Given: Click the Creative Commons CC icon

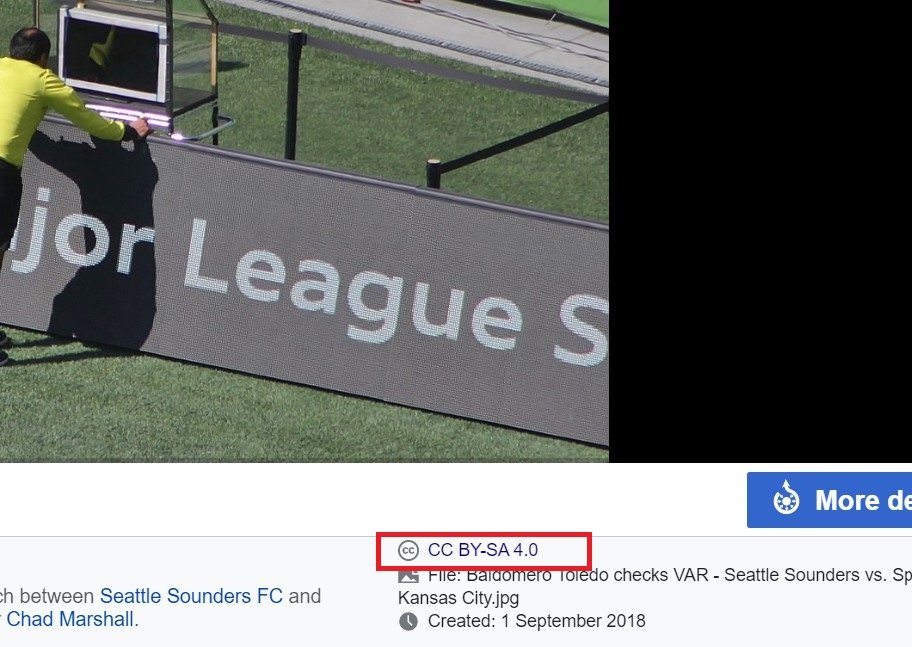Looking at the screenshot, I should click(408, 550).
